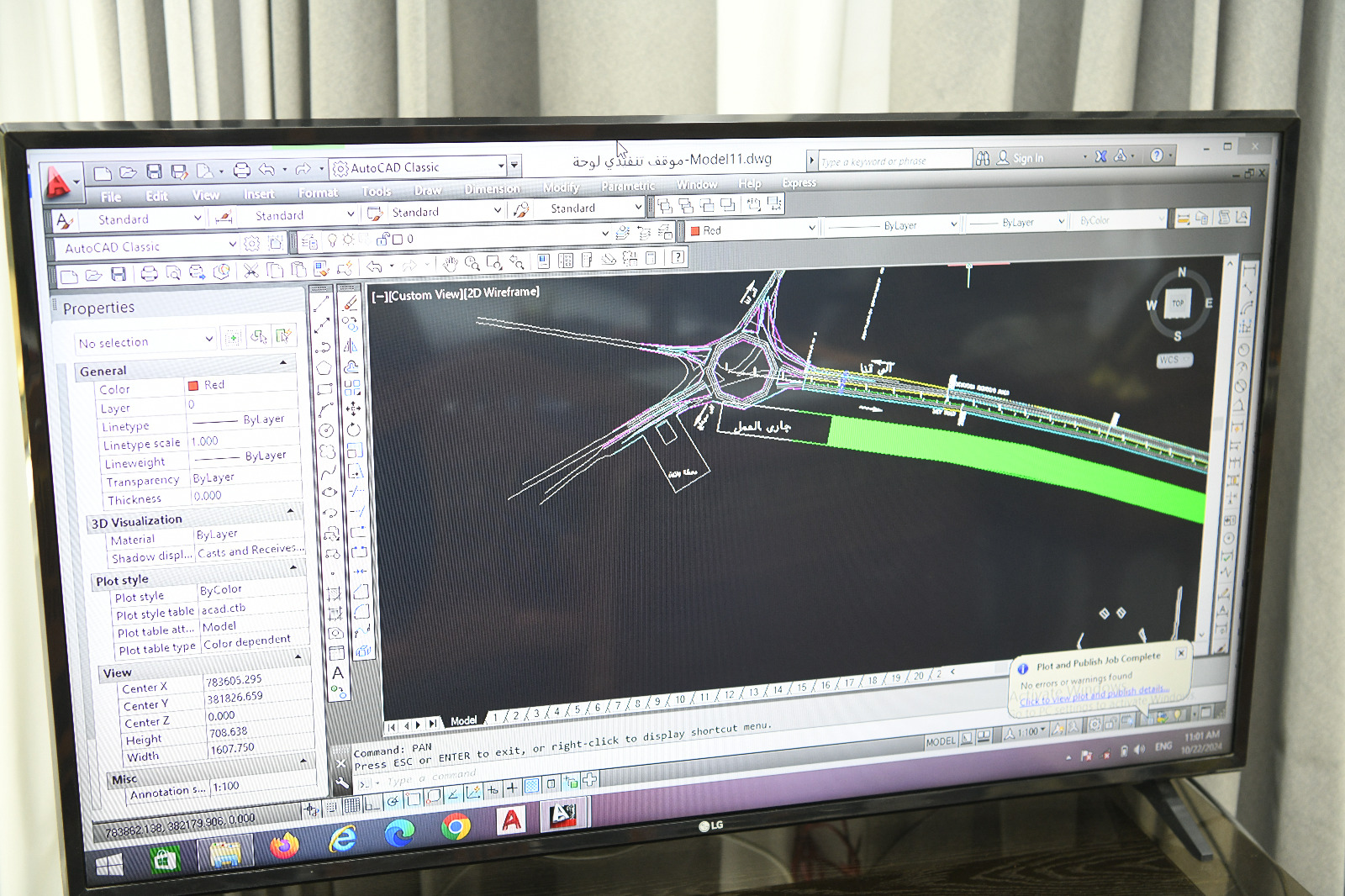Select the Move modify tool
Viewport: 1345px width, 896px height.
pos(353,408)
